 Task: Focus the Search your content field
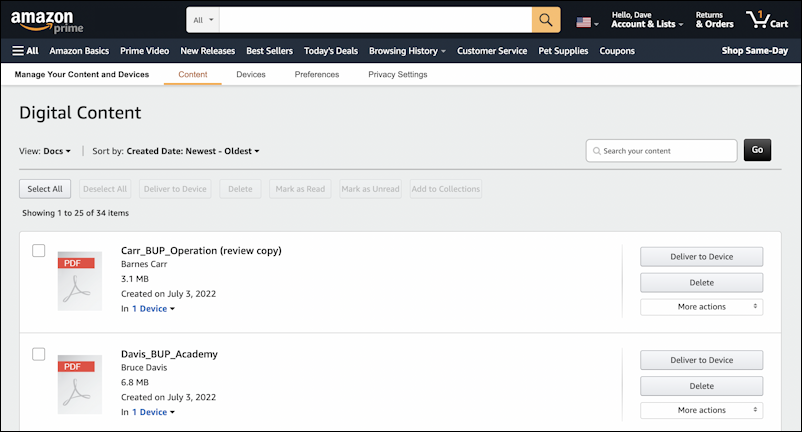661,151
